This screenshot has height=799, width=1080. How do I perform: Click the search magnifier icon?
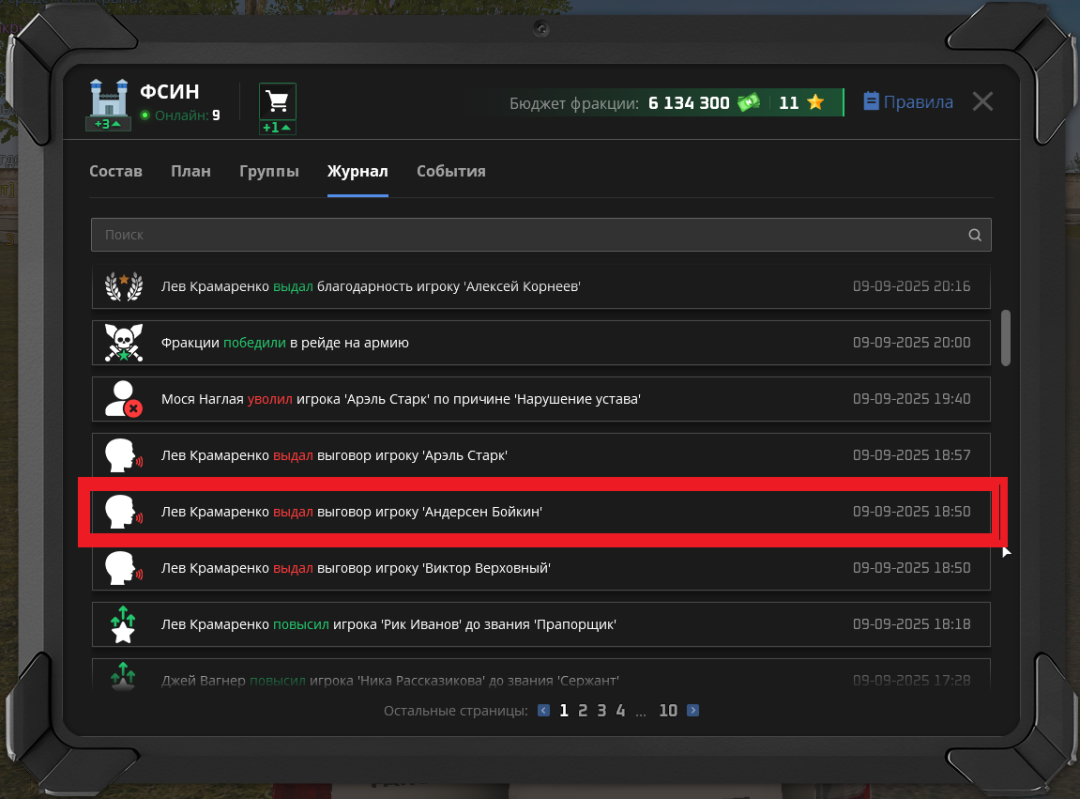(974, 235)
